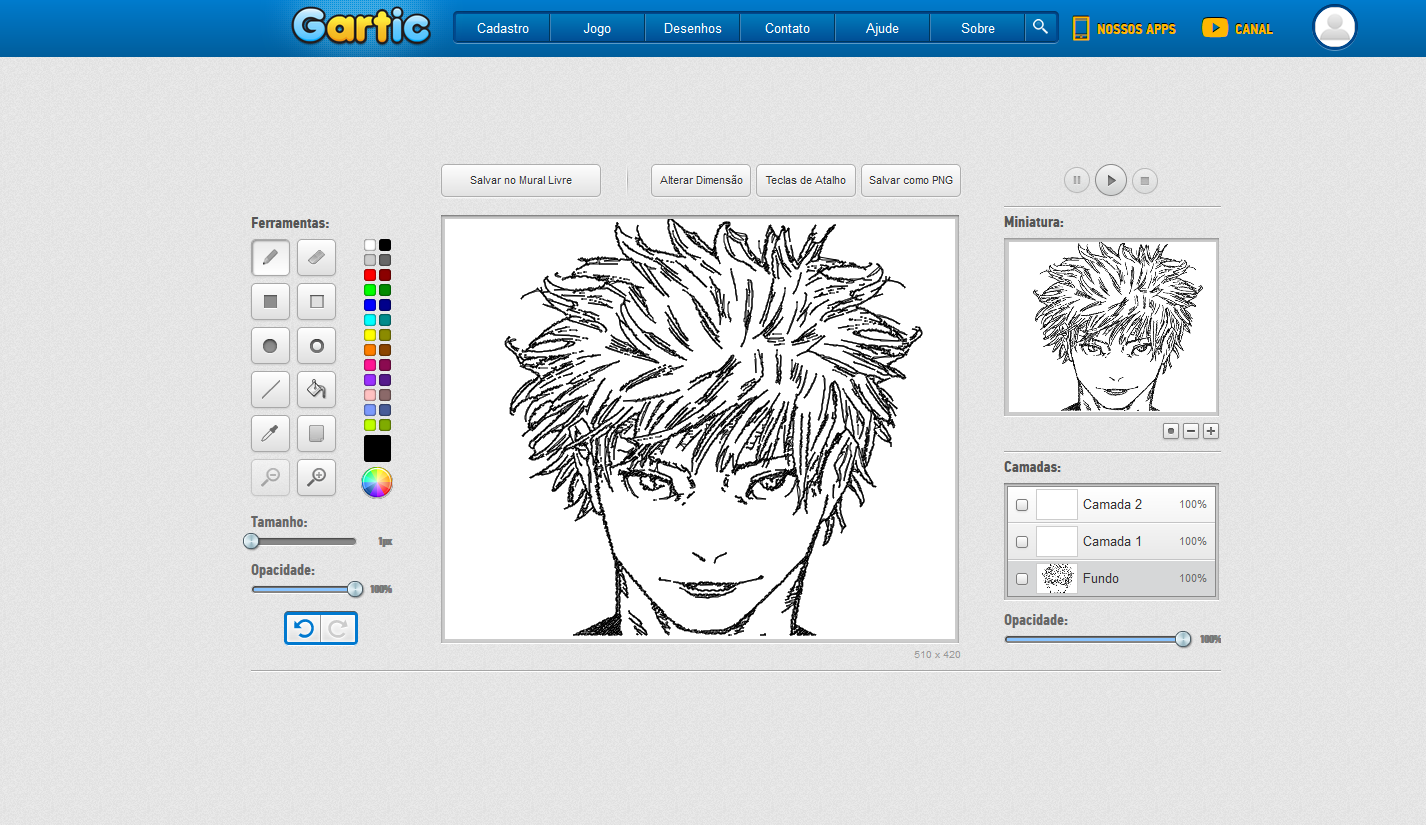Screen dimensions: 1426x825
Task: Click the miniature reset zoom button
Action: pyautogui.click(x=1171, y=431)
